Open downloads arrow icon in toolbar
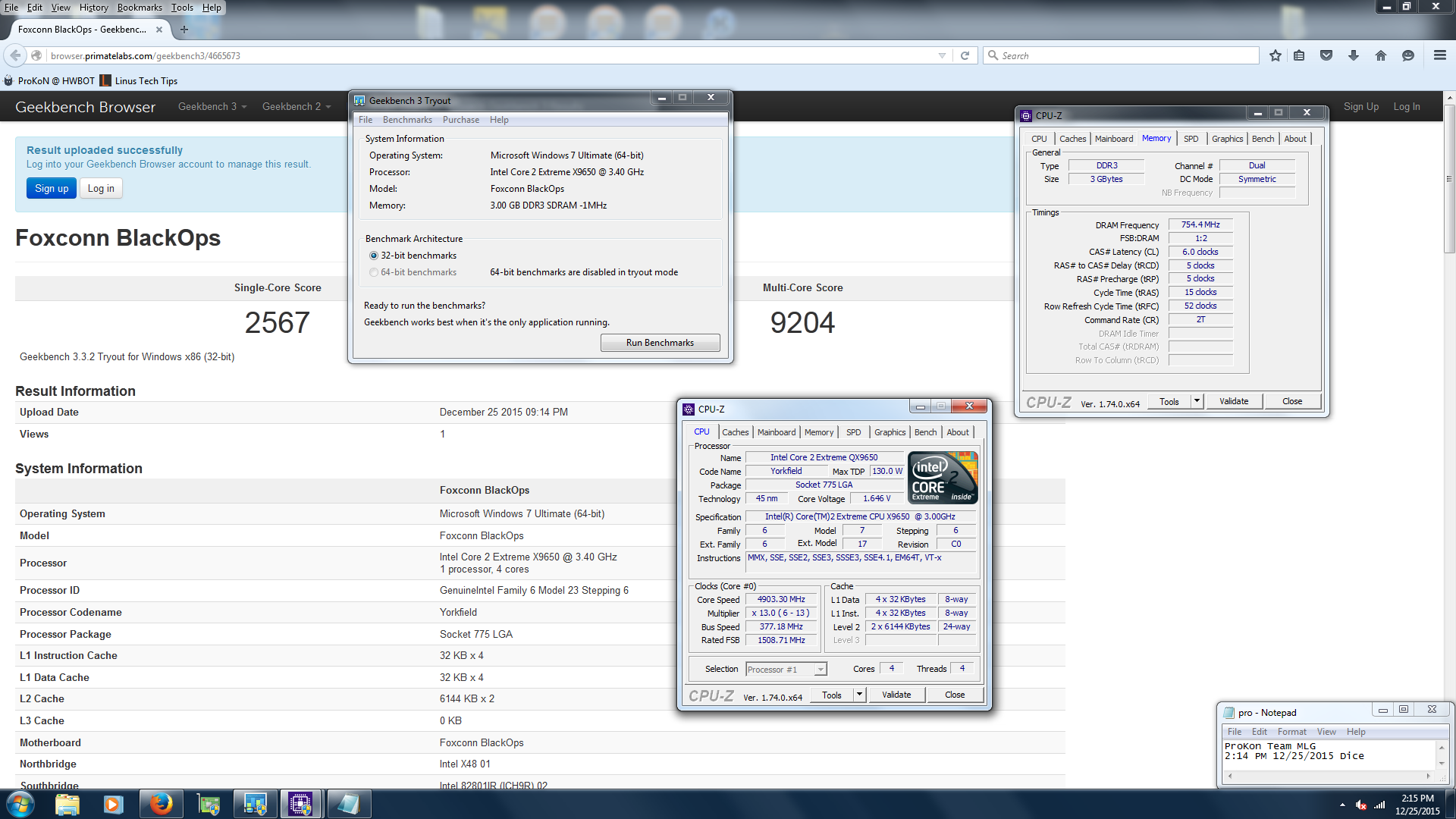Screen dimensions: 1456x819 point(1354,55)
